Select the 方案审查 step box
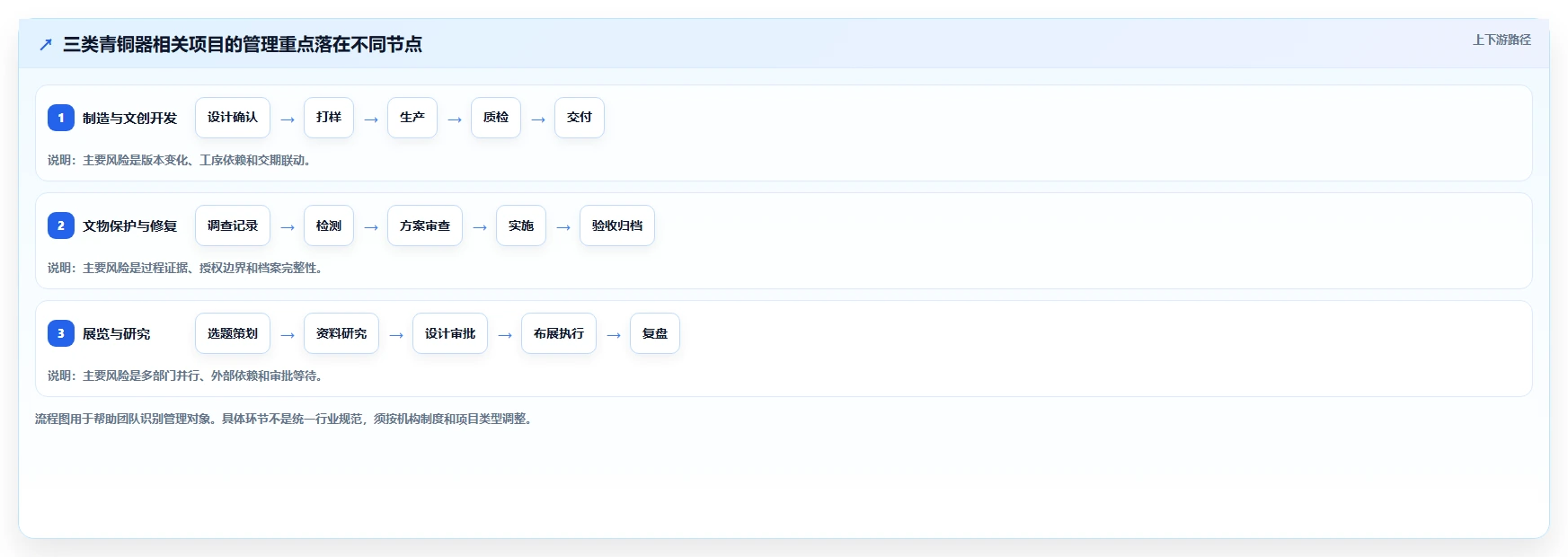 click(425, 225)
